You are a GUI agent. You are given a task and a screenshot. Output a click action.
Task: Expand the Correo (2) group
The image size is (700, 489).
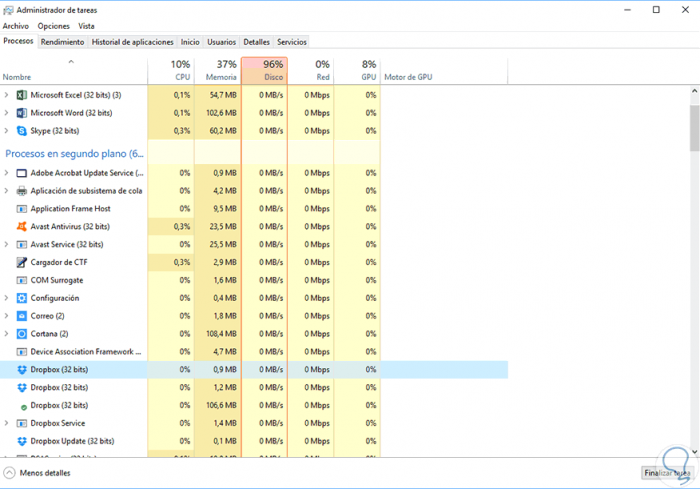point(6,316)
